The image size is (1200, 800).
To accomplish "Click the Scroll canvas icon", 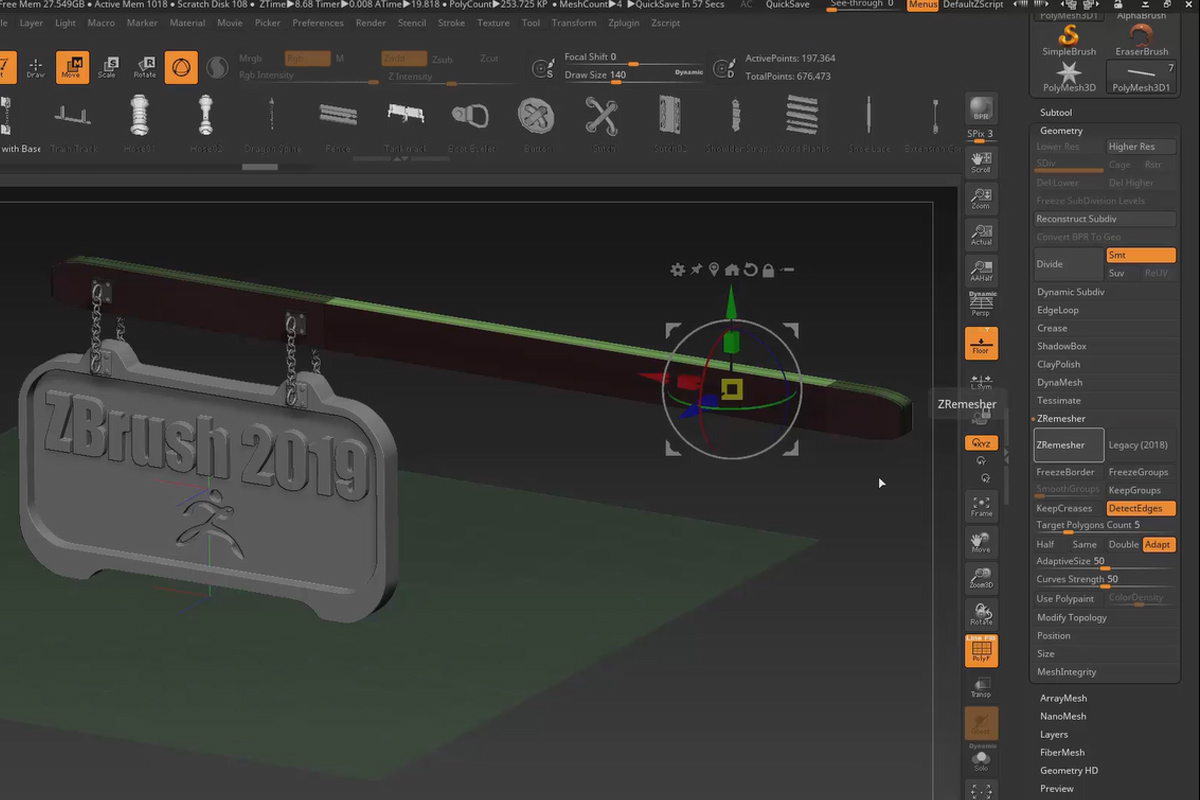I will (981, 162).
